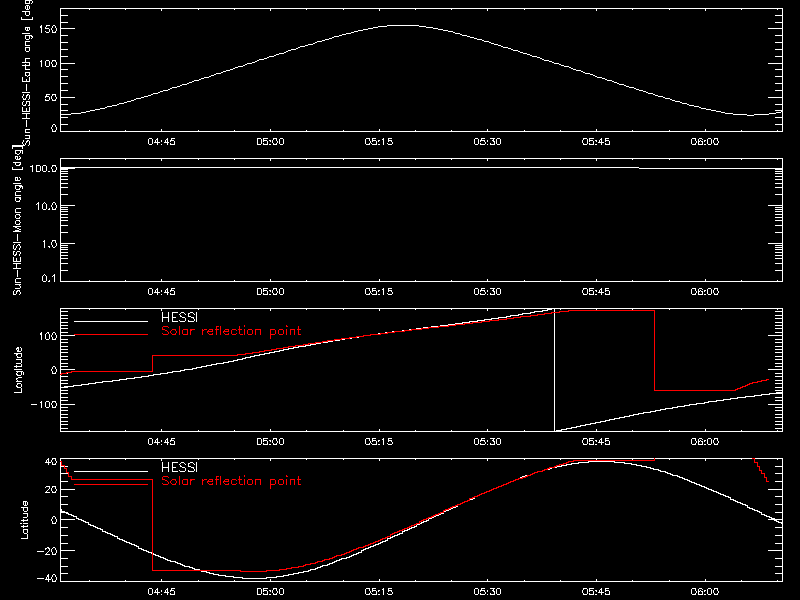Select red Solar reflection point label in Latitude plot
The image size is (800, 600).
tap(231, 481)
